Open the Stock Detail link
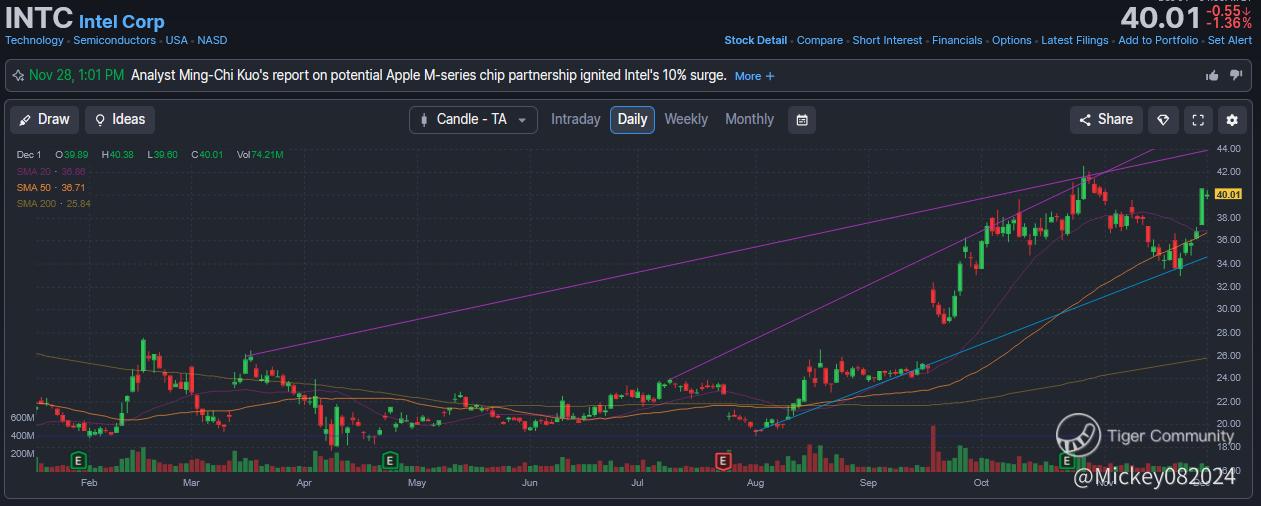The height and width of the screenshot is (506, 1261). point(755,40)
